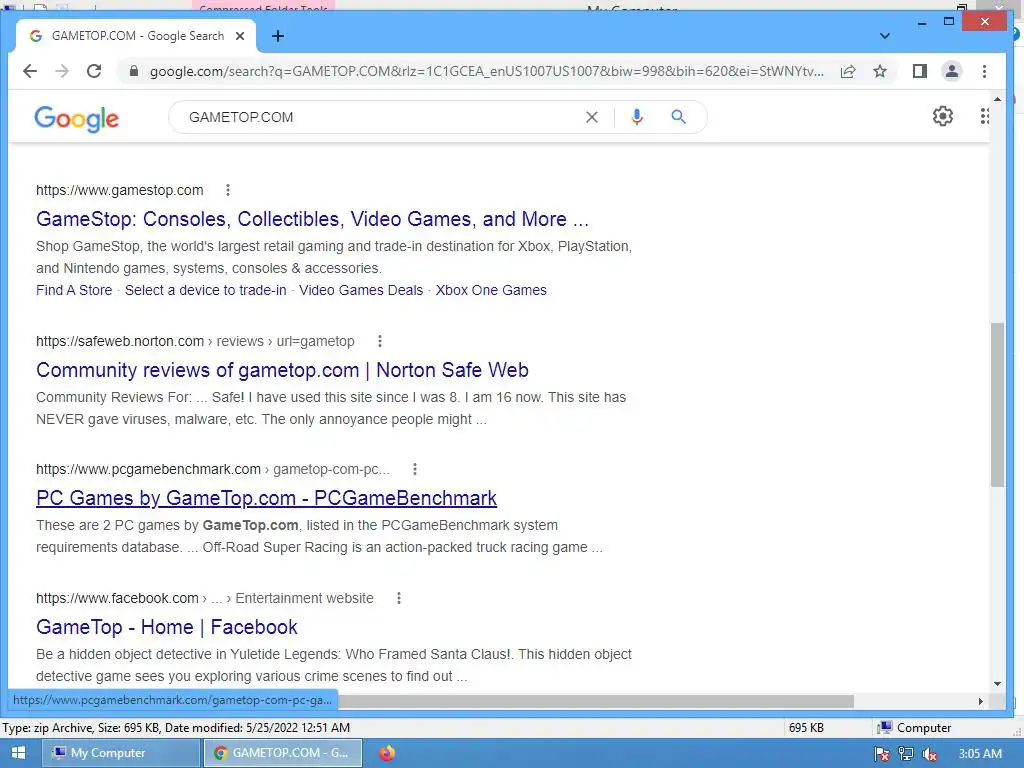Open GameStop: Consoles, Collectibles result
Screen dimensions: 1024x768
[312, 219]
